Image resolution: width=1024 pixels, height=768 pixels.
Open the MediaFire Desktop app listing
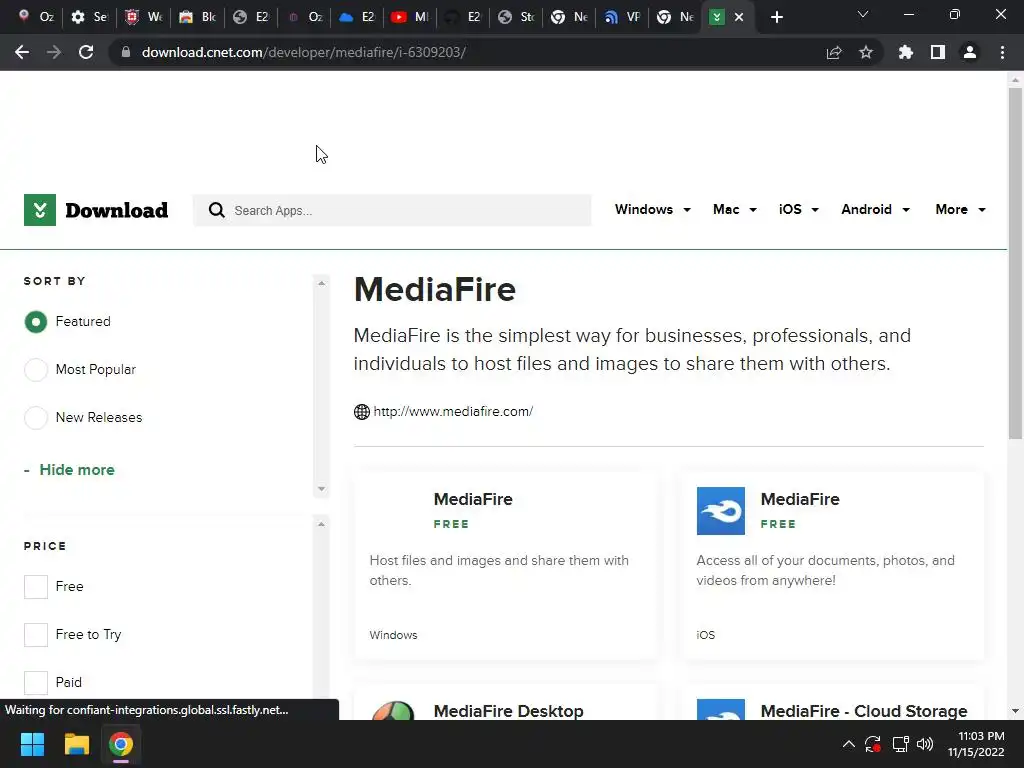(x=508, y=711)
